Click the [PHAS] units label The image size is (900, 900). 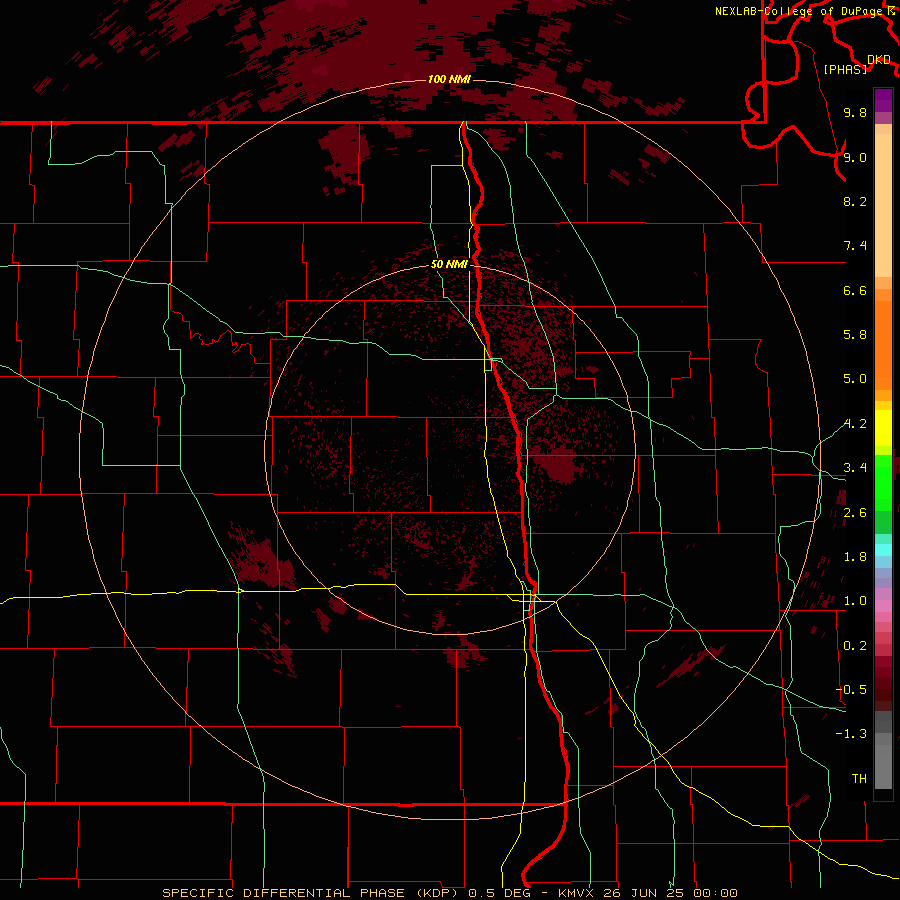pyautogui.click(x=845, y=69)
